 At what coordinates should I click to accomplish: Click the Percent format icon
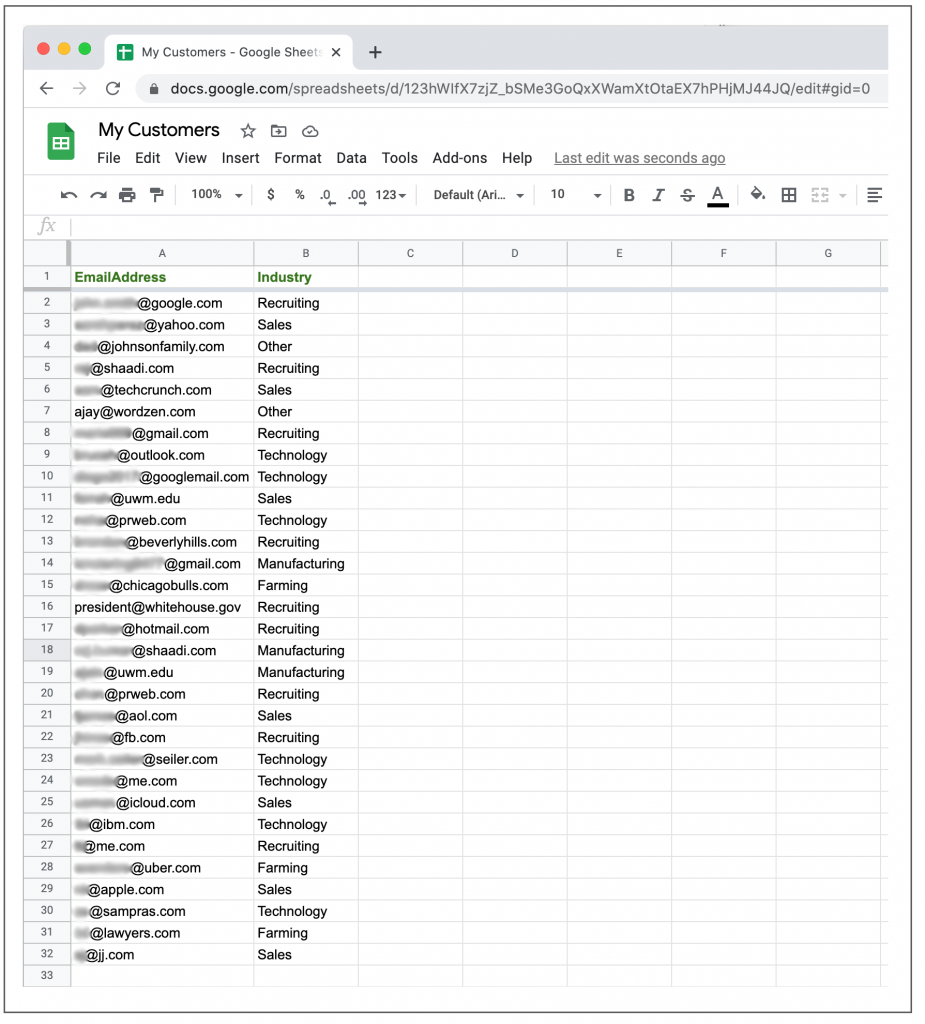point(299,194)
